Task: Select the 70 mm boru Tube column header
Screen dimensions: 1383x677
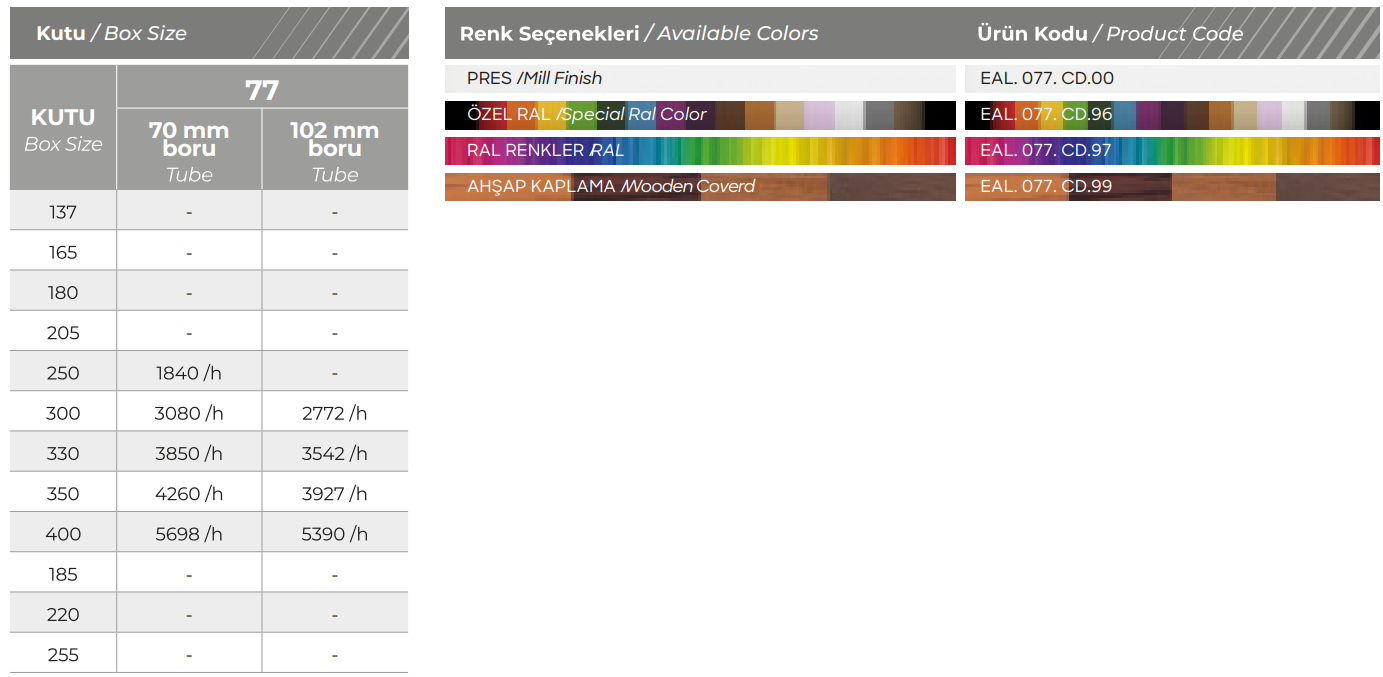Action: (189, 150)
